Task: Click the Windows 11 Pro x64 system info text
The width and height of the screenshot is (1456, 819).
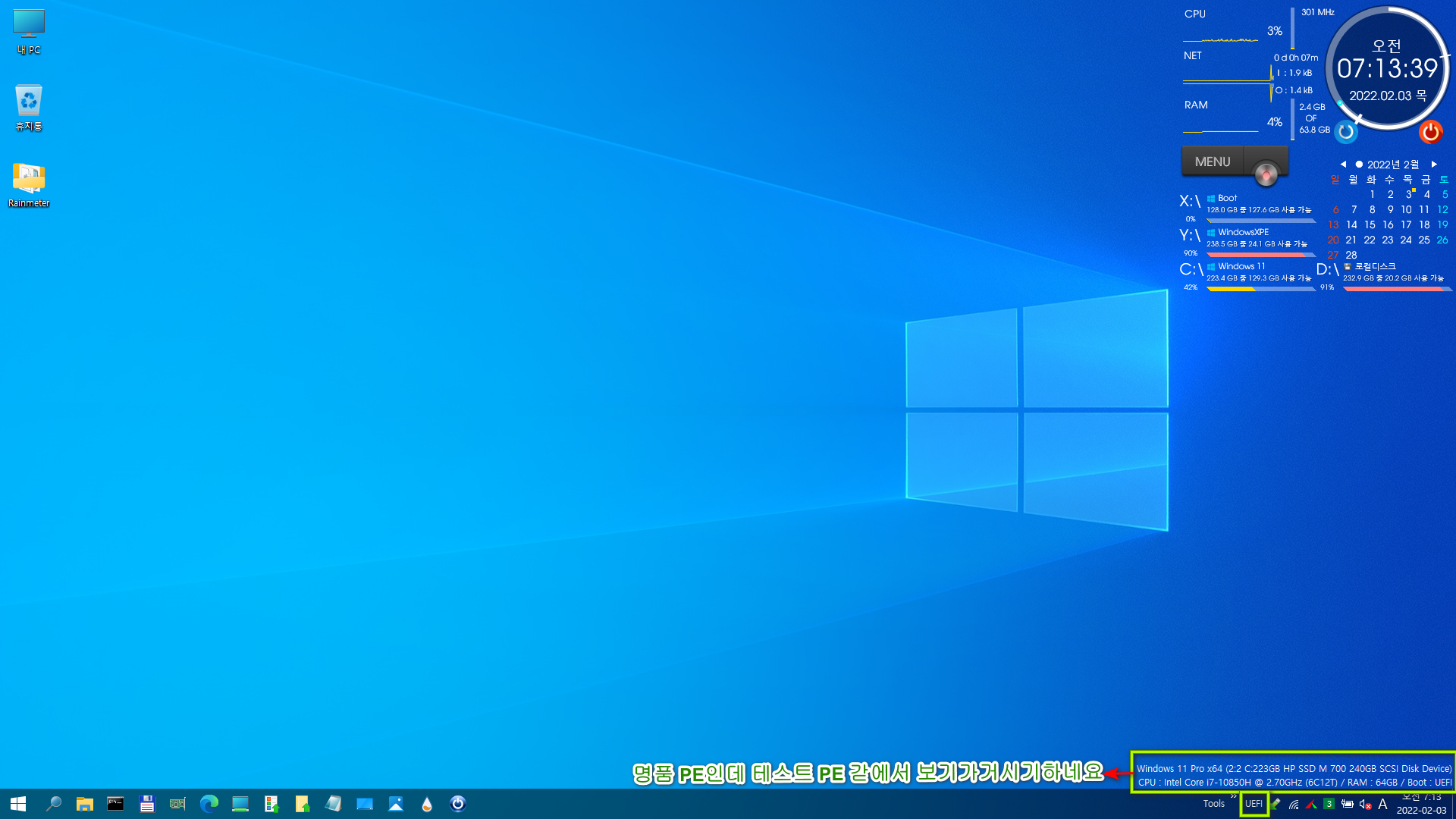Action: coord(1294,775)
